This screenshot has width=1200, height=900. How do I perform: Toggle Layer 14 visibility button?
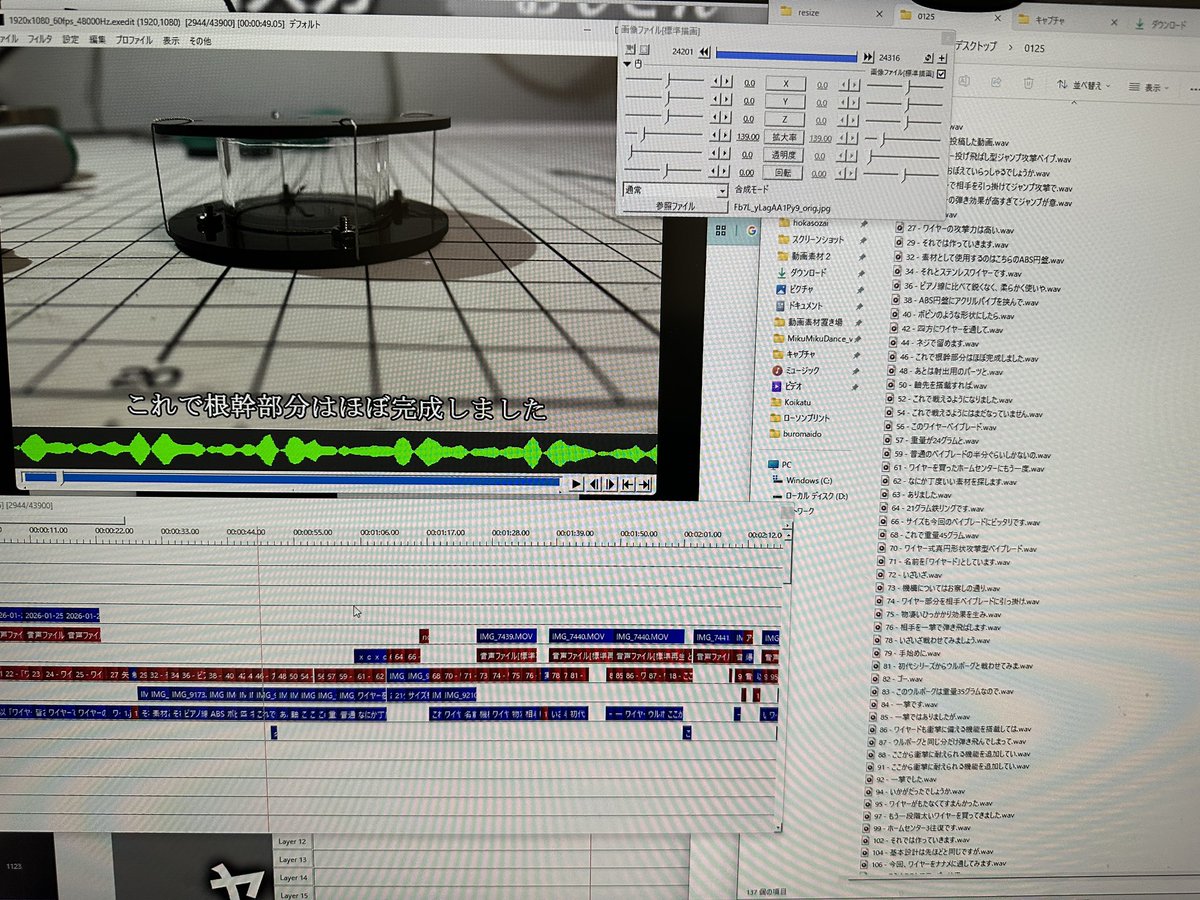[292, 877]
